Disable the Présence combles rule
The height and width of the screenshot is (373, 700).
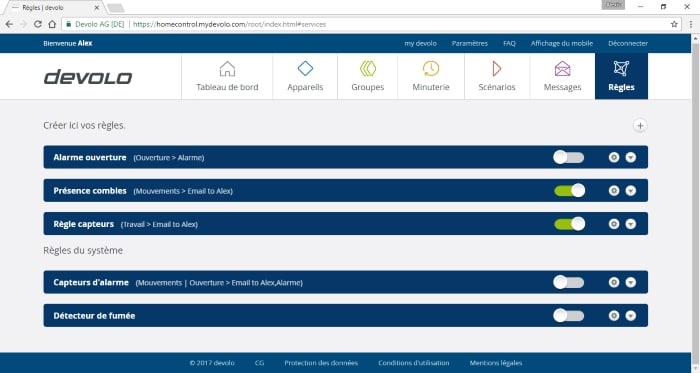click(x=569, y=191)
